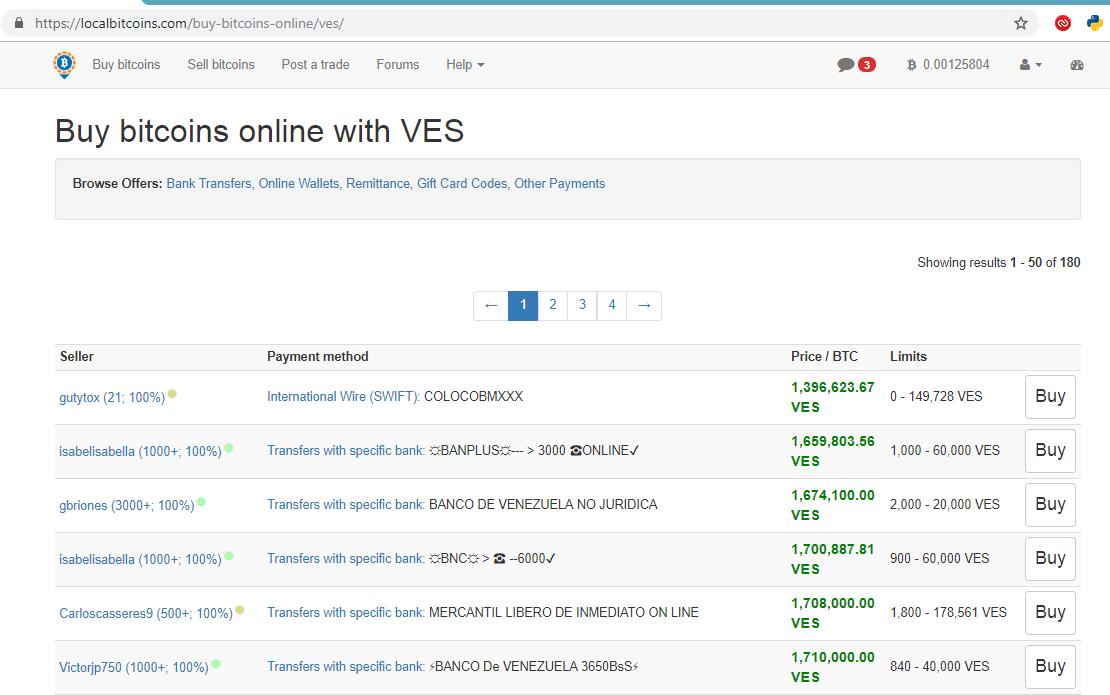Image resolution: width=1110 pixels, height=695 pixels.
Task: Click Transfers with specific bank link in MERCANTIL row
Action: point(345,612)
